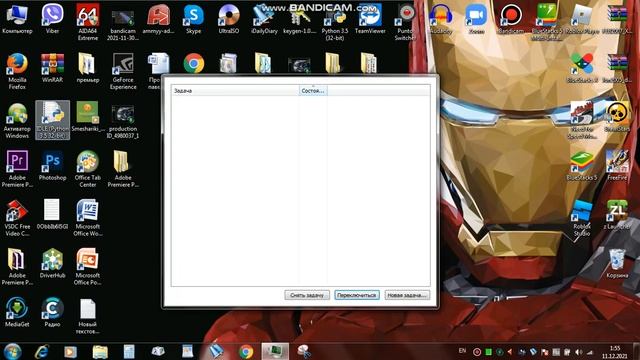Click the Audacity desktop icon

click(x=441, y=19)
